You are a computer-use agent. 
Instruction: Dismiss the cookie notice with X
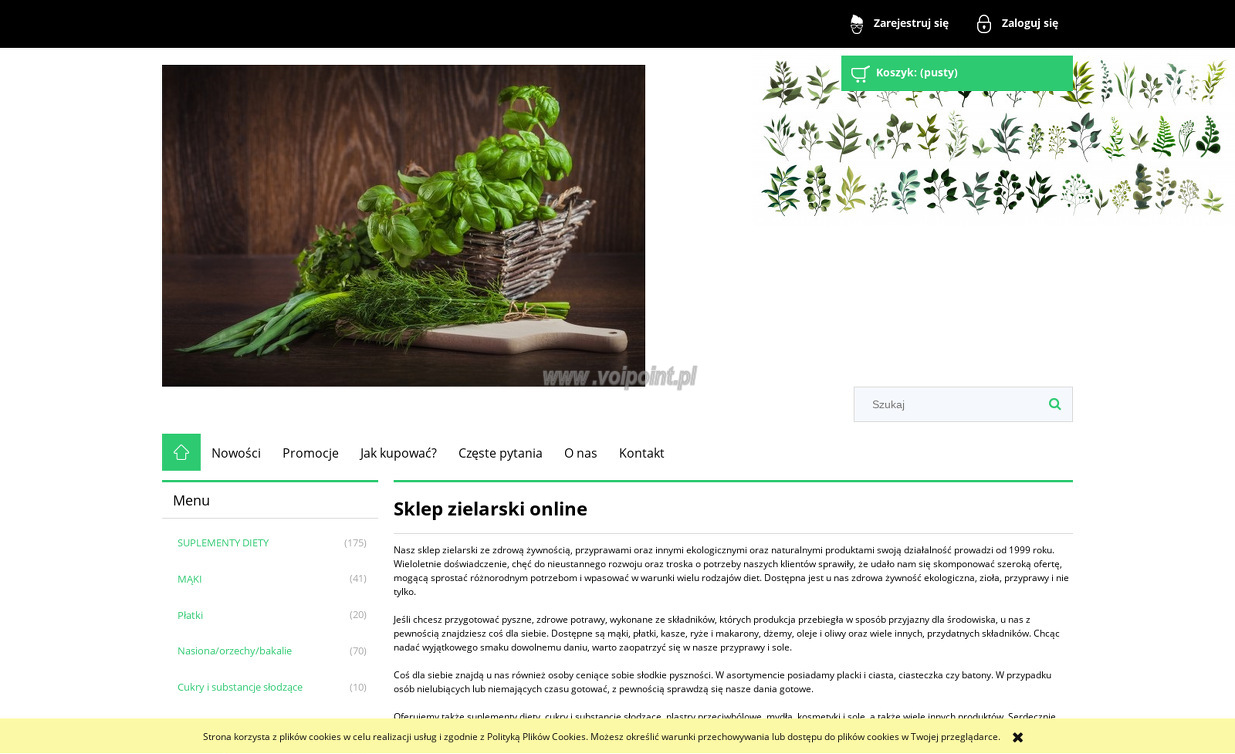click(x=1018, y=737)
